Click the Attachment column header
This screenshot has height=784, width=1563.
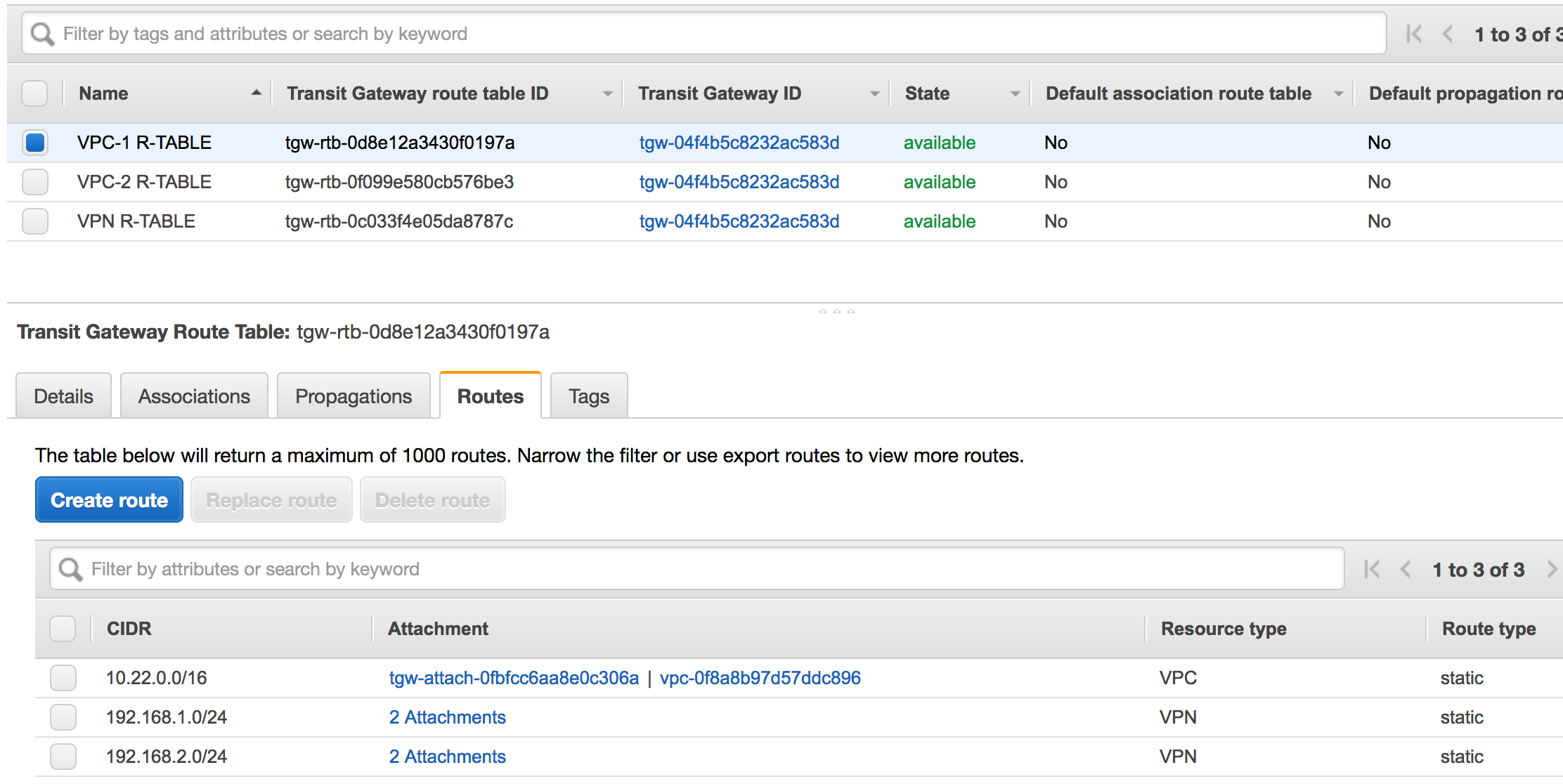tap(438, 629)
